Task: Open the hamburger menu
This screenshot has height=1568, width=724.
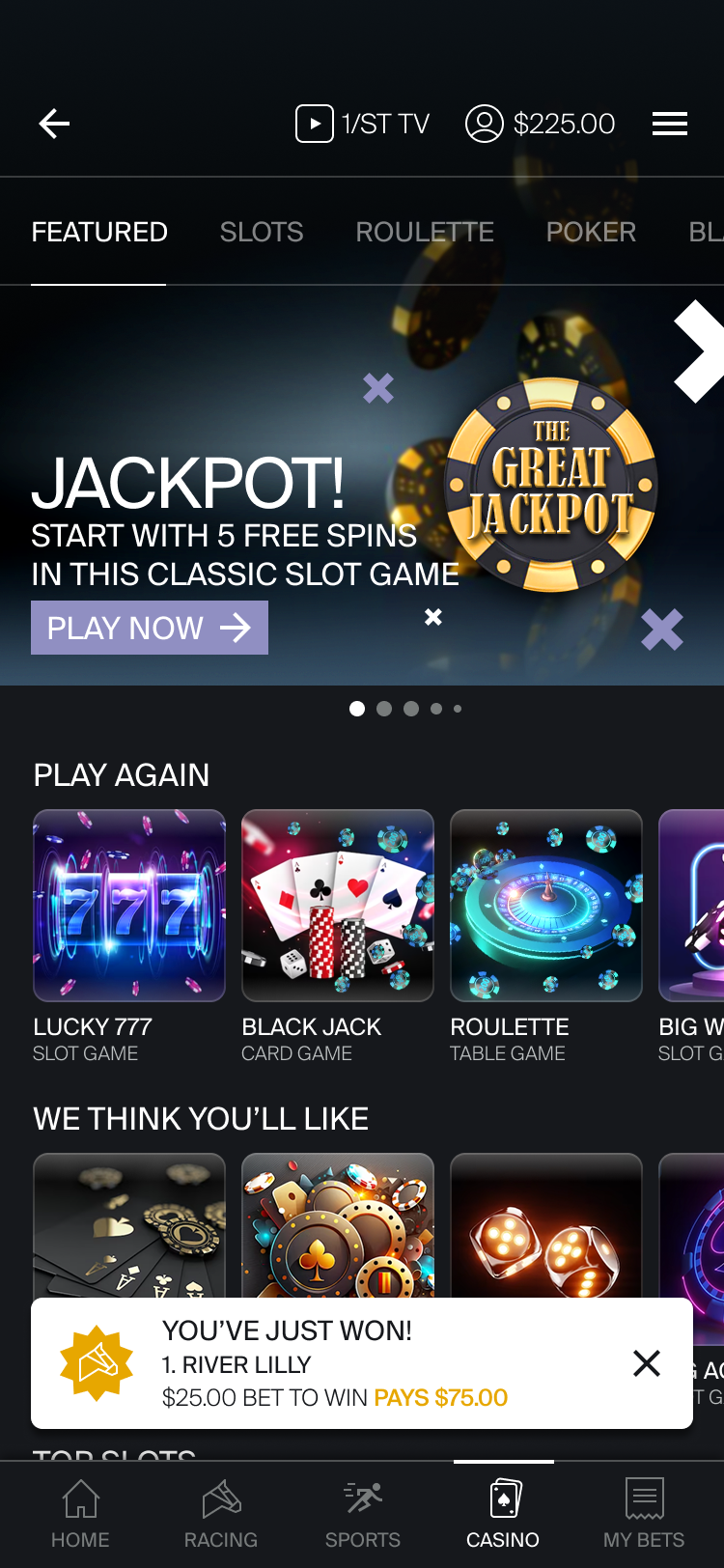Action: (x=670, y=124)
